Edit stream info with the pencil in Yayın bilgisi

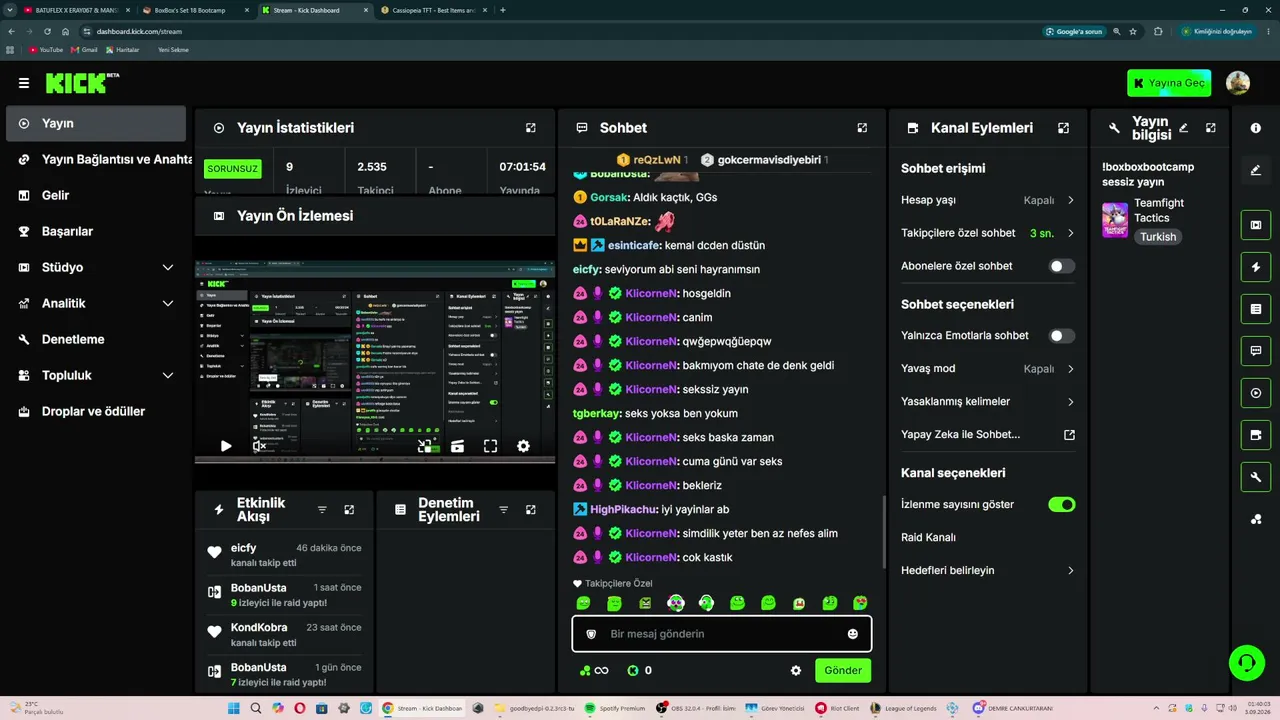[1184, 128]
